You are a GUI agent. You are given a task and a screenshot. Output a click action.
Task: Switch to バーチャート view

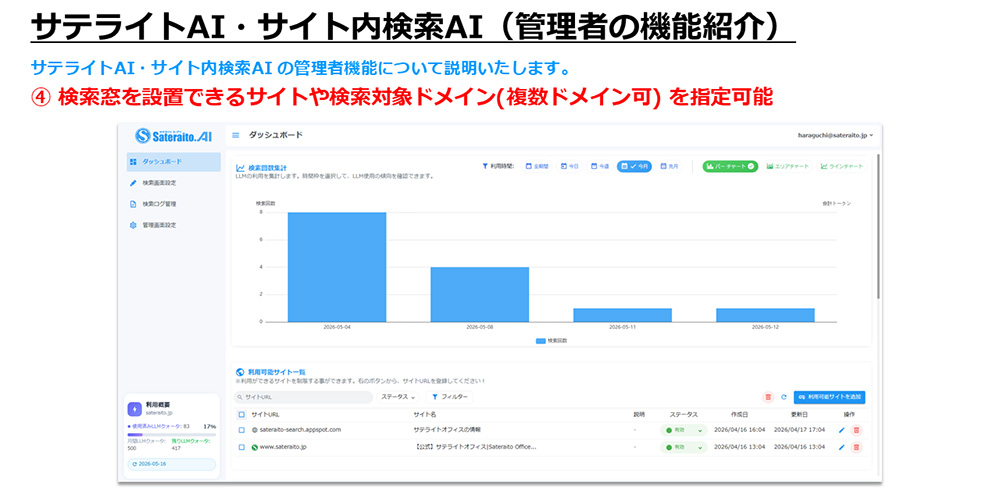(730, 166)
